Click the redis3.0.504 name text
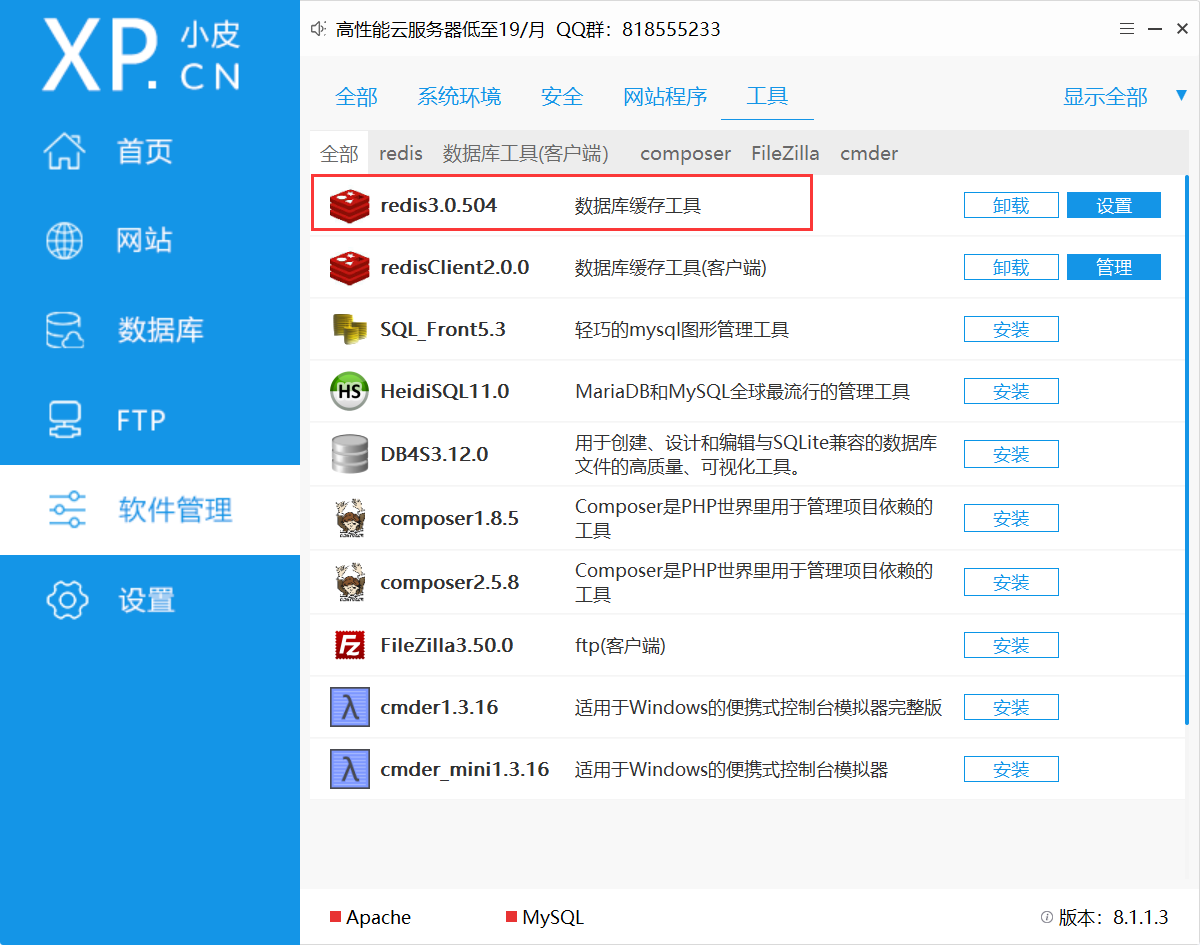The height and width of the screenshot is (945, 1200). [438, 205]
